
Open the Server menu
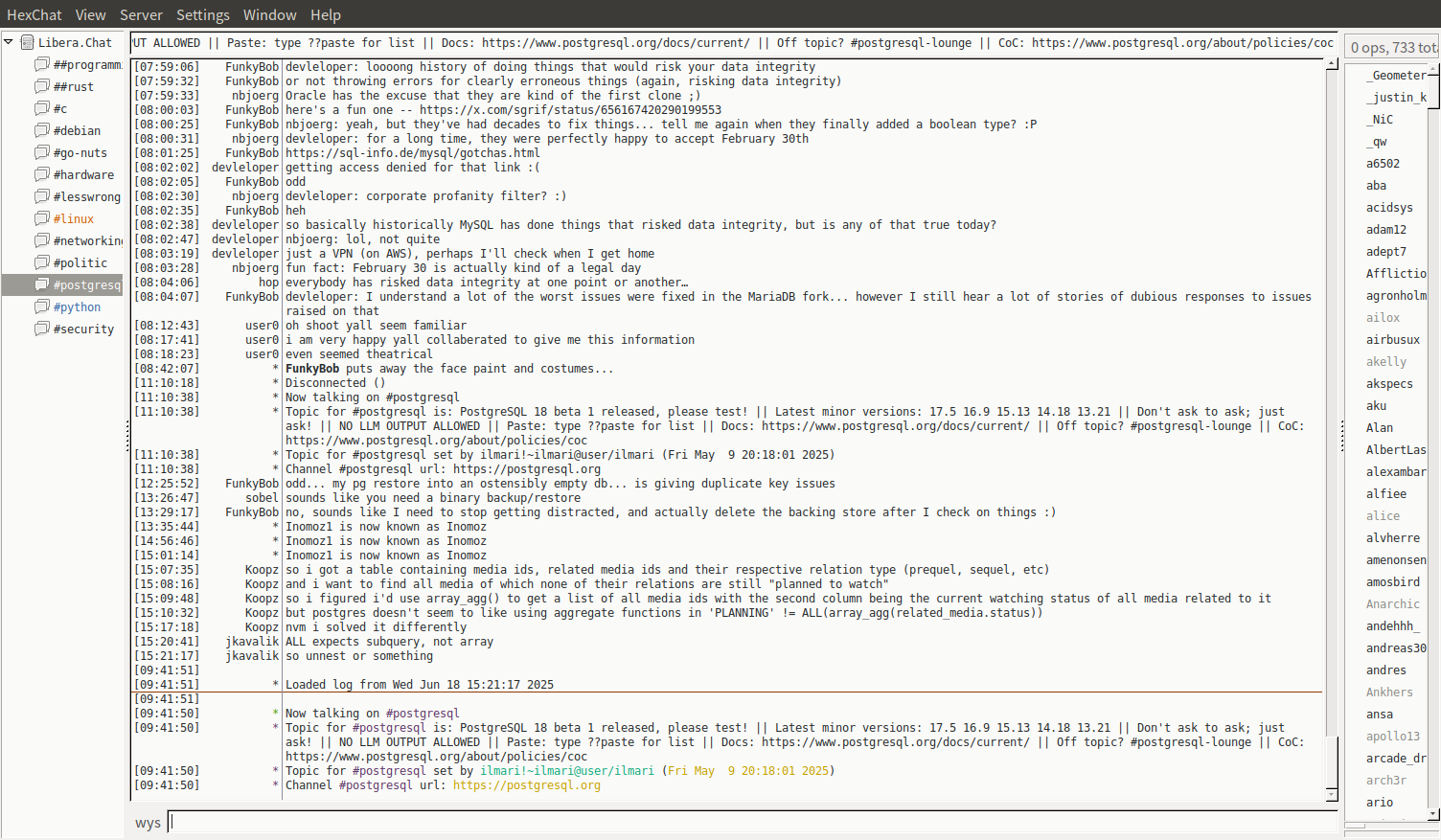pyautogui.click(x=141, y=14)
